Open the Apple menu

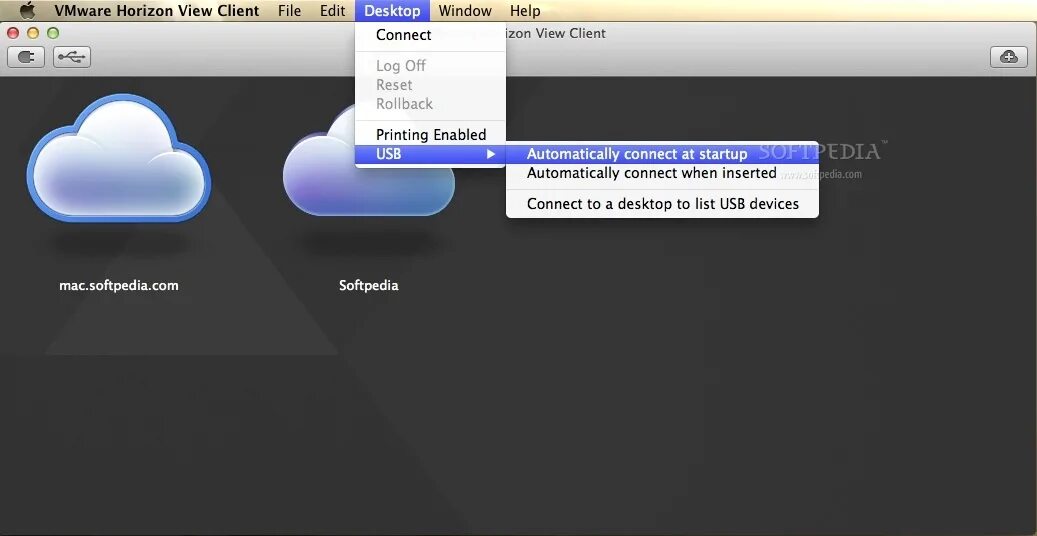click(26, 11)
